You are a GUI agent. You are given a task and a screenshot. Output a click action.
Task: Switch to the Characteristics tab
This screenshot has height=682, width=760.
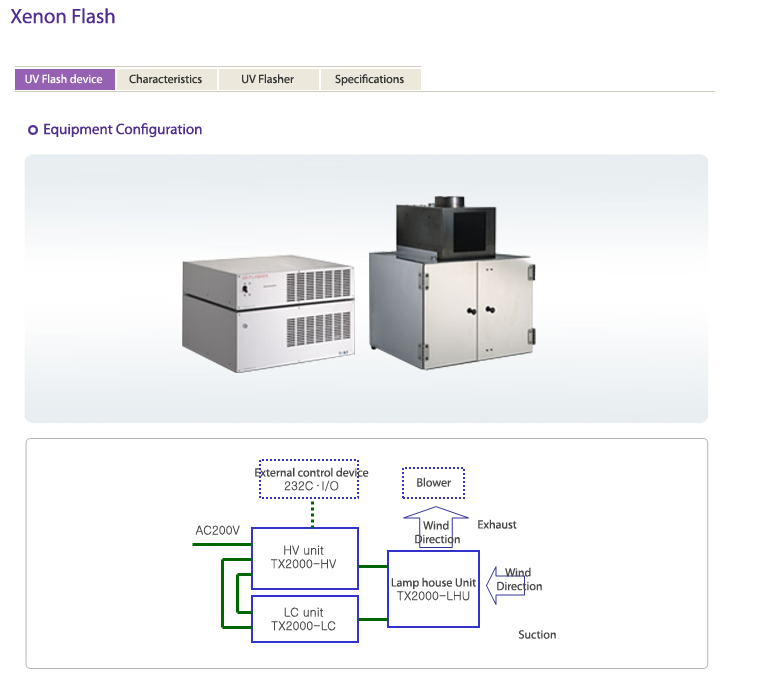[166, 79]
